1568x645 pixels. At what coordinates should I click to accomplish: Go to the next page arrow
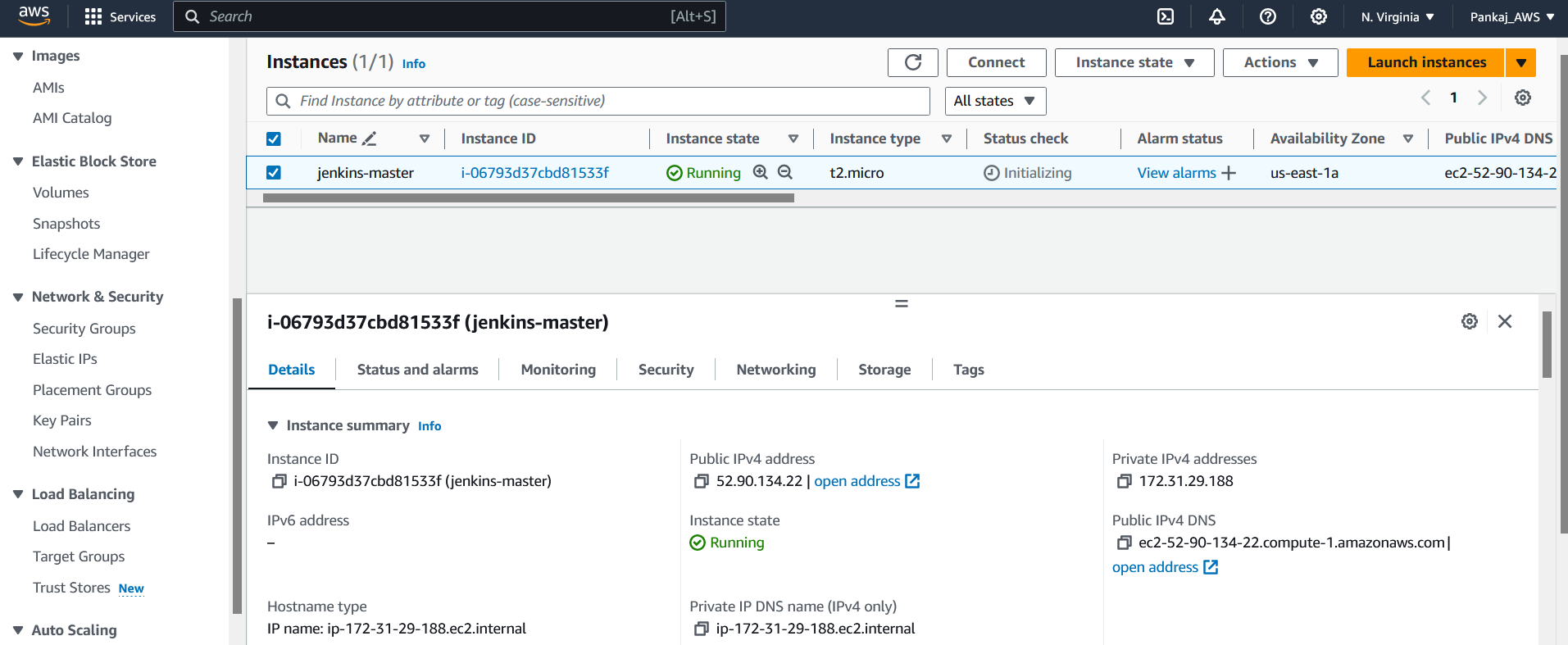pos(1482,98)
